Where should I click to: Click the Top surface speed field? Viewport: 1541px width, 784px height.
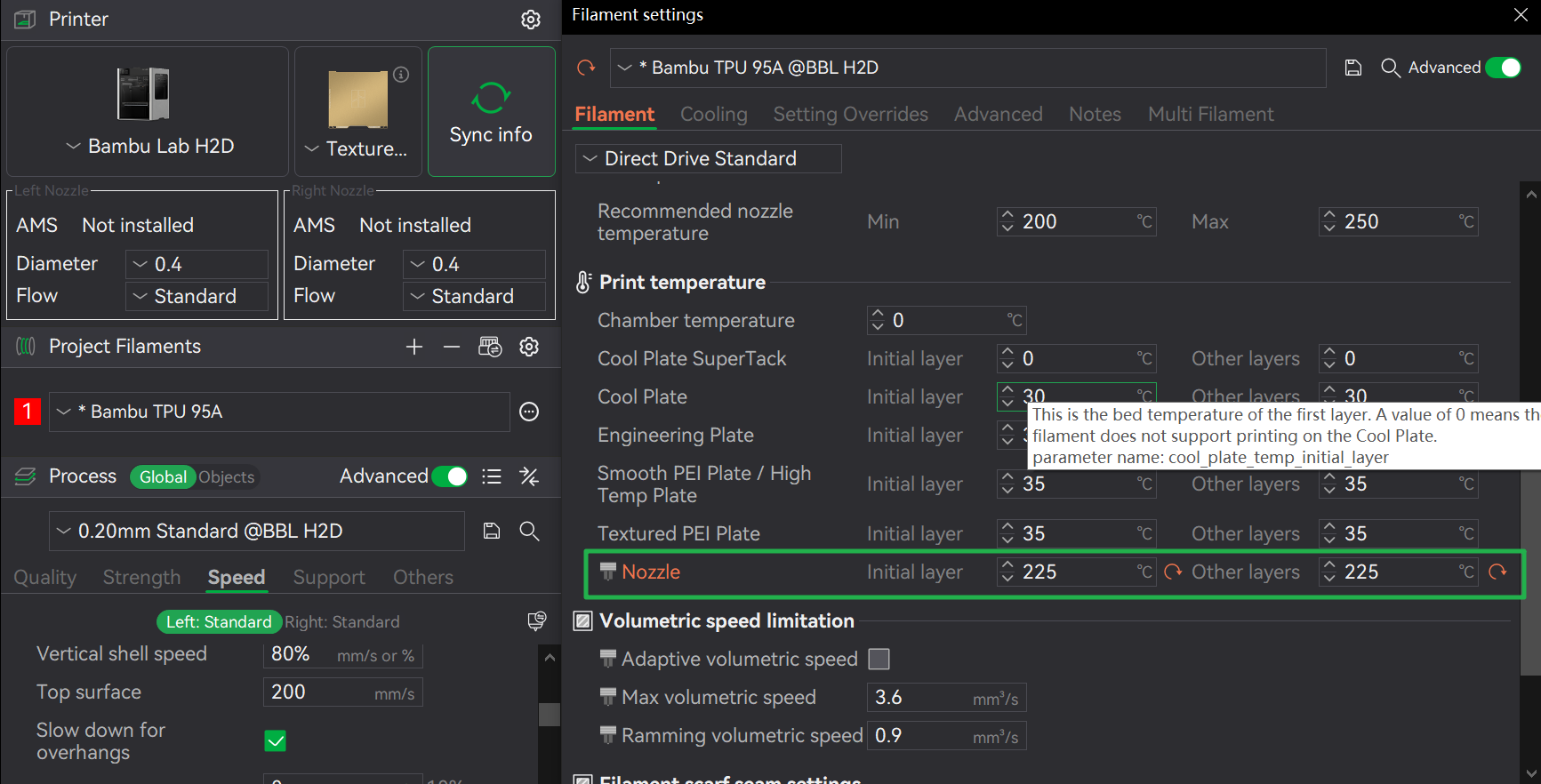tap(343, 692)
